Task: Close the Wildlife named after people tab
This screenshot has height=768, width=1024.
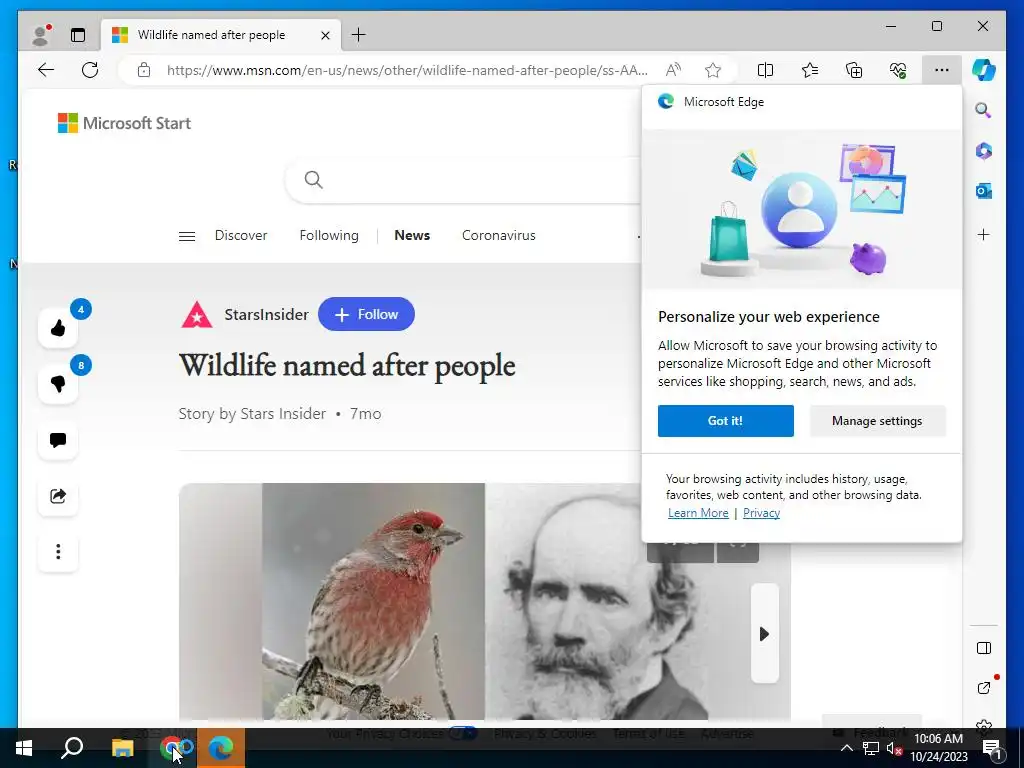Action: (x=325, y=35)
